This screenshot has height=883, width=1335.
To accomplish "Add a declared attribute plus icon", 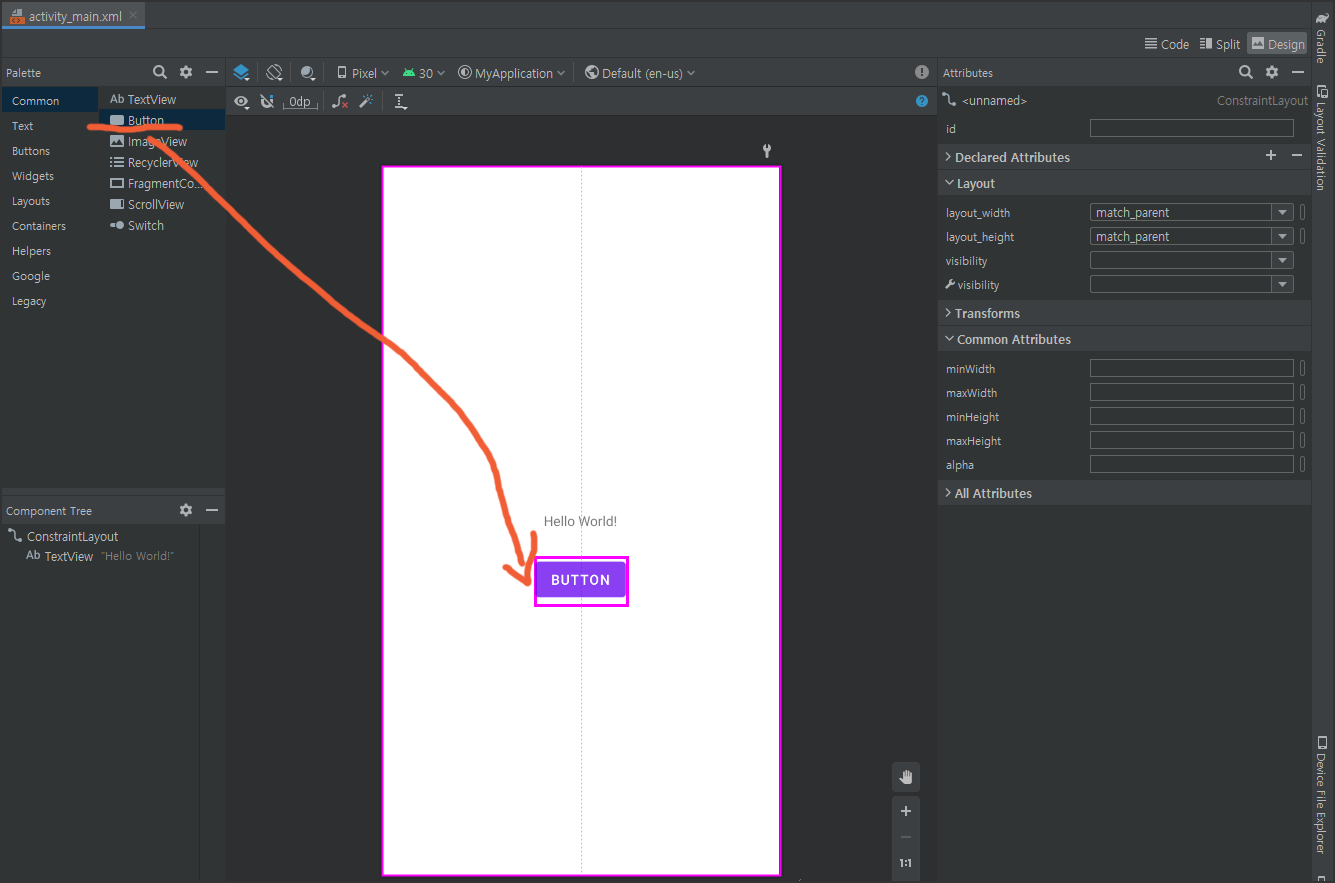I will (x=1271, y=155).
